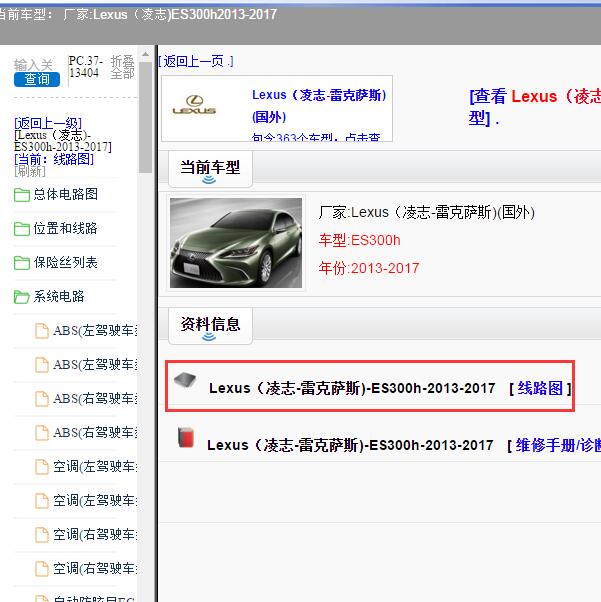Click the folder icon beside 总体电路图
The height and width of the screenshot is (602, 601).
click(22, 195)
